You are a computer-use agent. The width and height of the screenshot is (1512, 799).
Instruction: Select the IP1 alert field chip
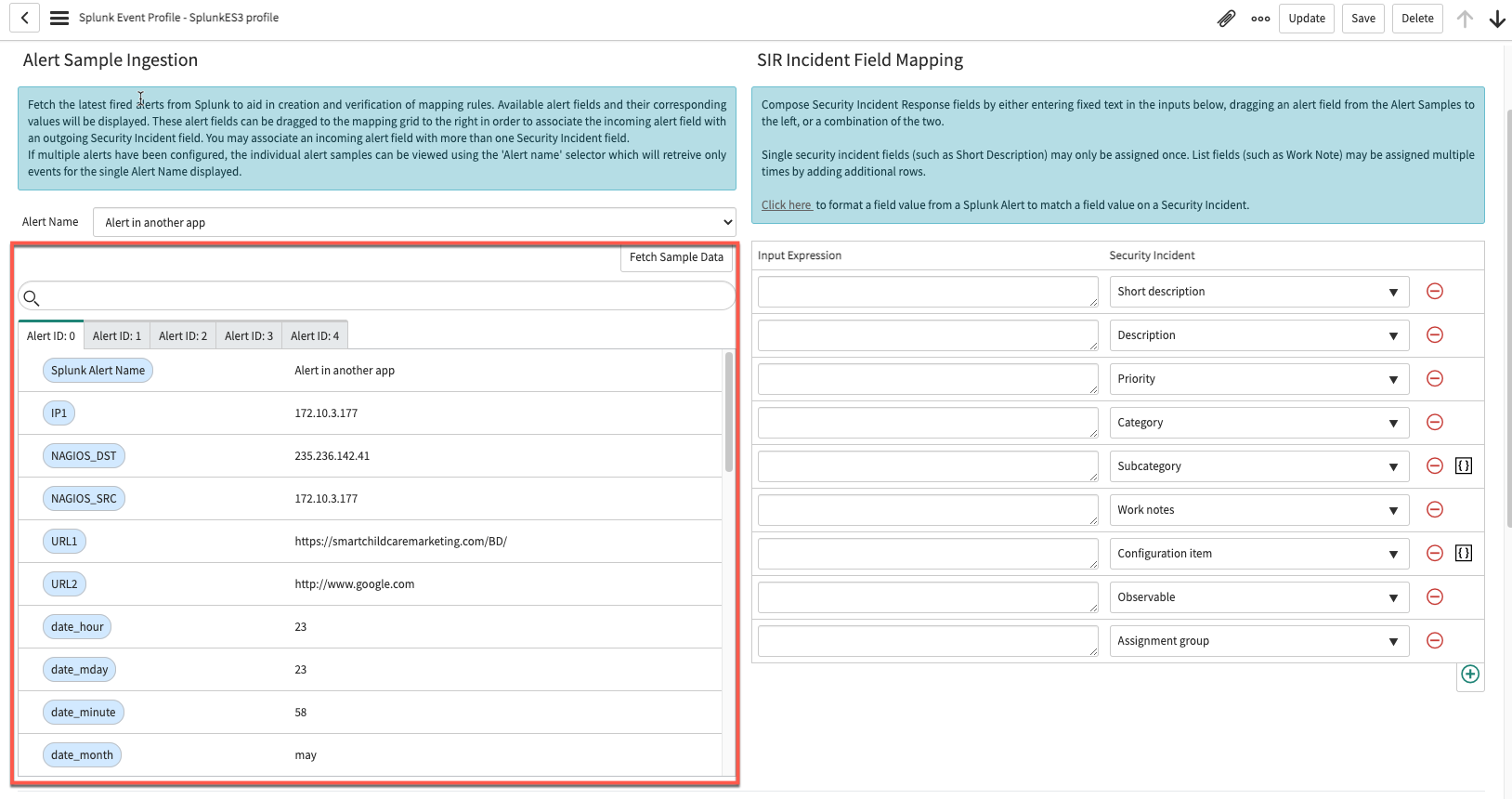click(59, 413)
